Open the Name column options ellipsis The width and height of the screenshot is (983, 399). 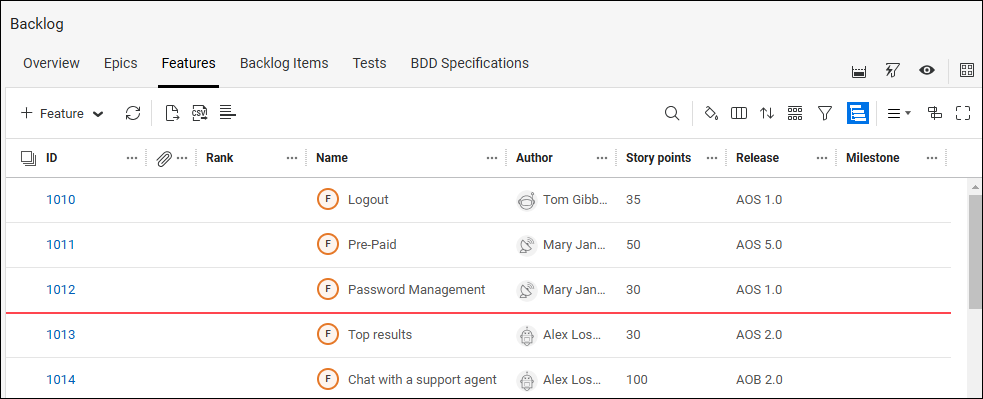click(492, 158)
